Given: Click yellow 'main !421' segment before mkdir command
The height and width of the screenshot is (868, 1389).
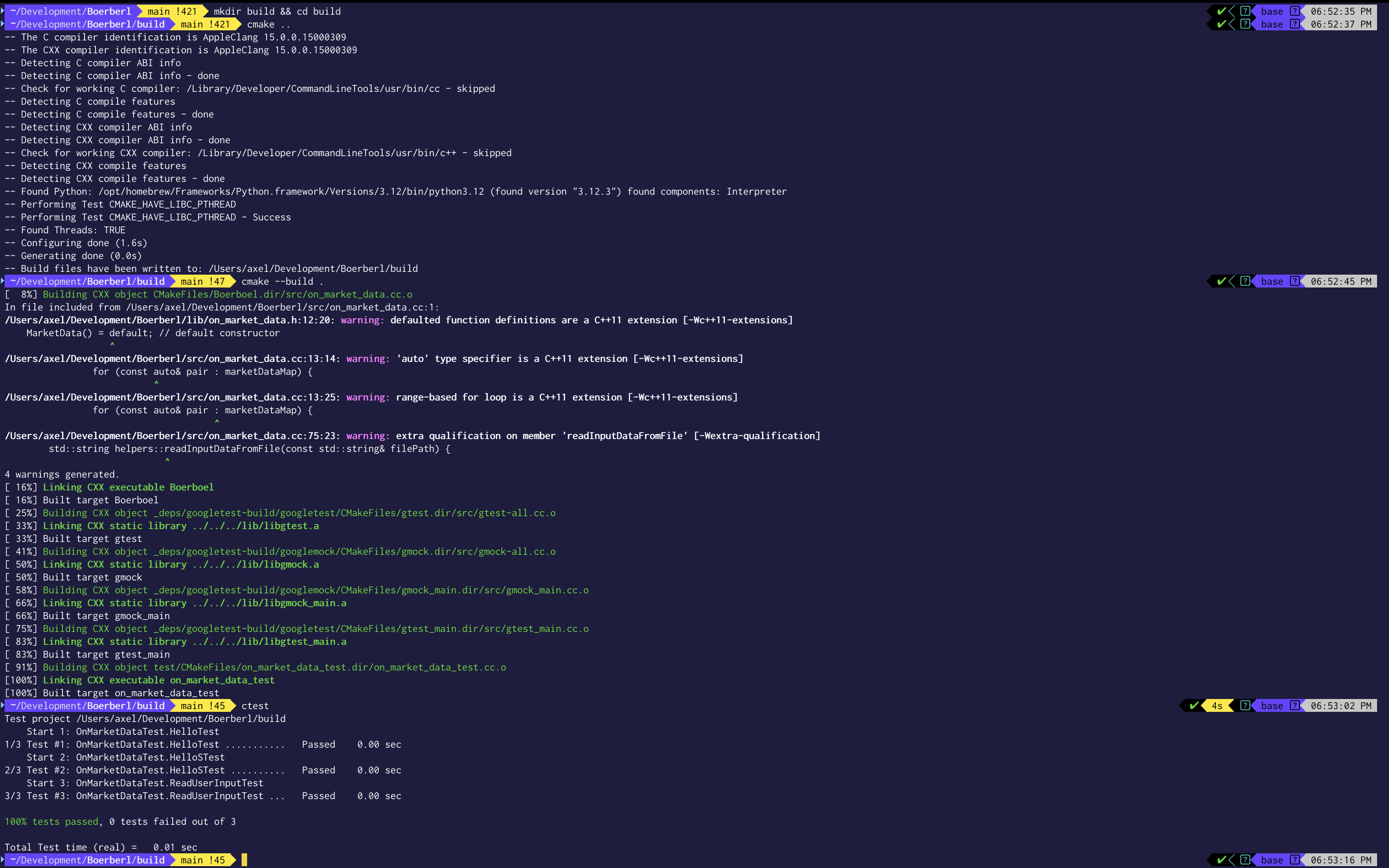Looking at the screenshot, I should click(x=172, y=11).
